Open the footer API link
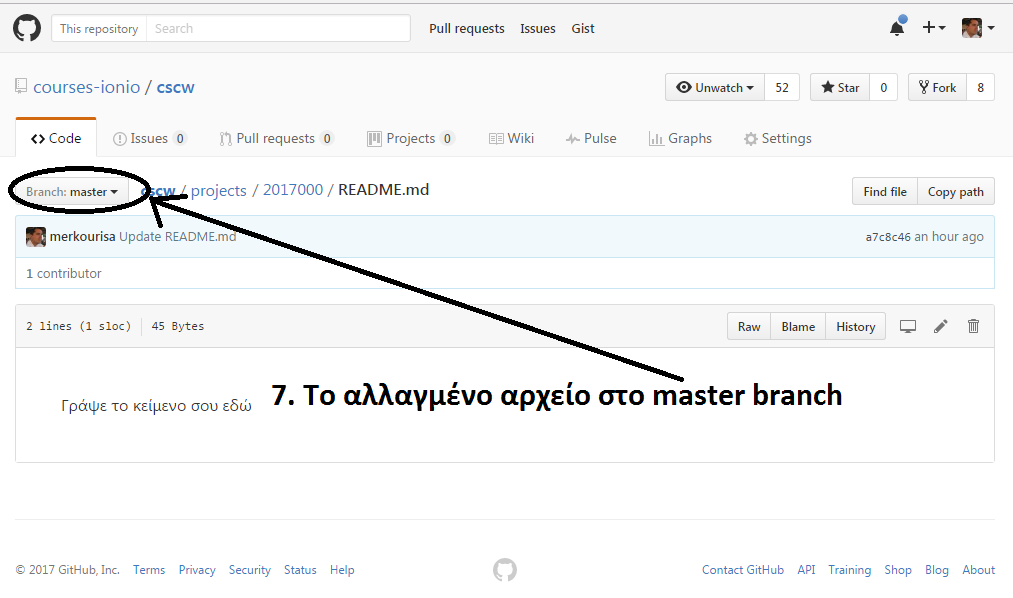The width and height of the screenshot is (1013, 598). tap(806, 570)
